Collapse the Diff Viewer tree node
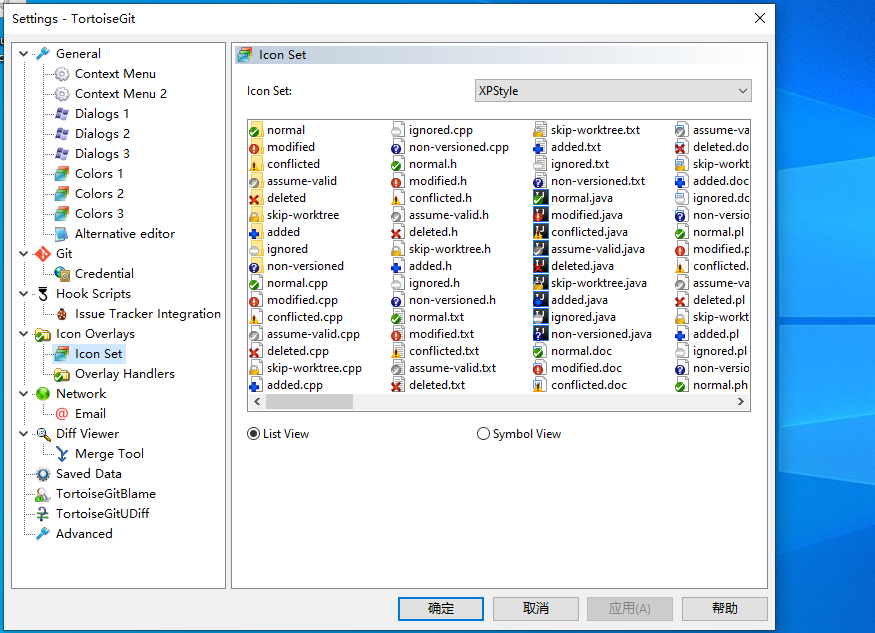The width and height of the screenshot is (875, 633). [x=23, y=434]
